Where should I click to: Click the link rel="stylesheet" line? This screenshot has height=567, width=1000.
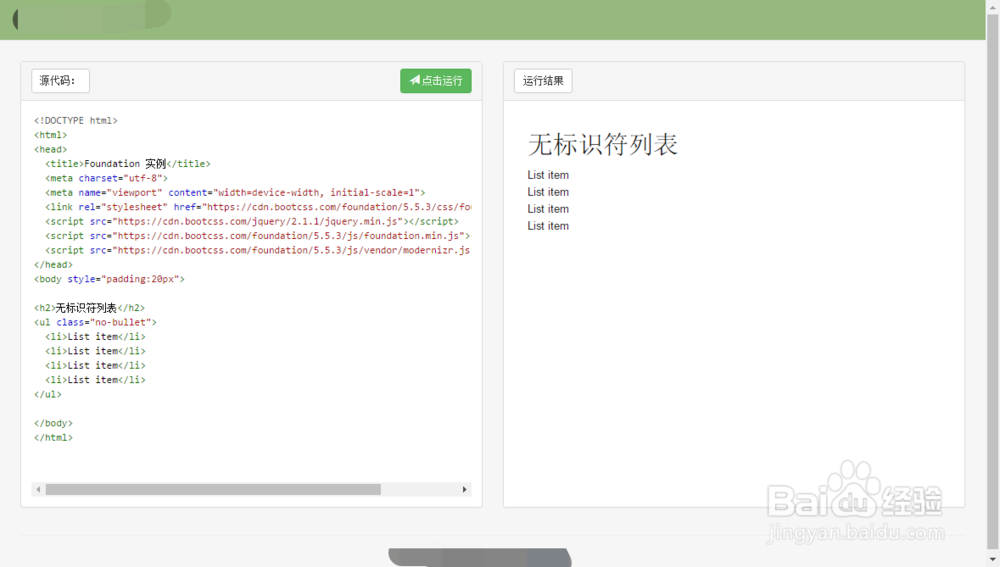(x=258, y=207)
